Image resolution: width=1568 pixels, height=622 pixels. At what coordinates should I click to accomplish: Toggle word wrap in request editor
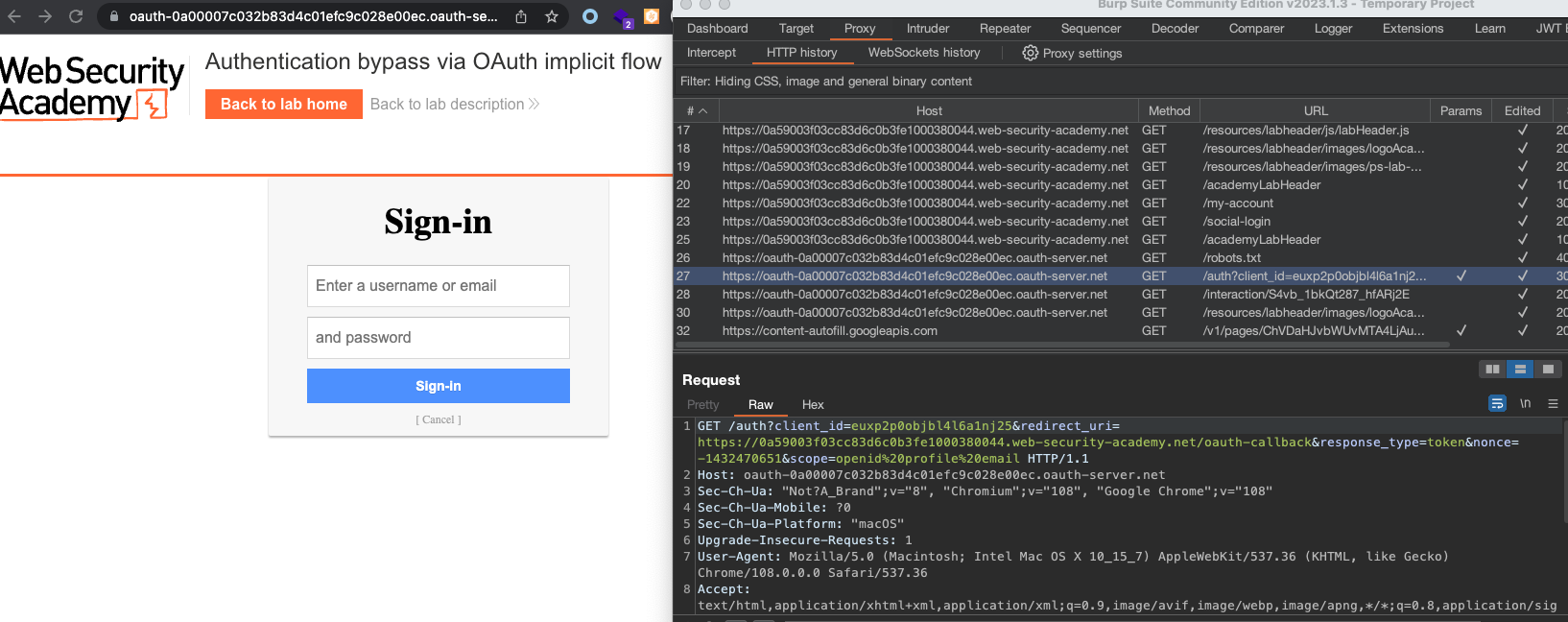(1497, 404)
